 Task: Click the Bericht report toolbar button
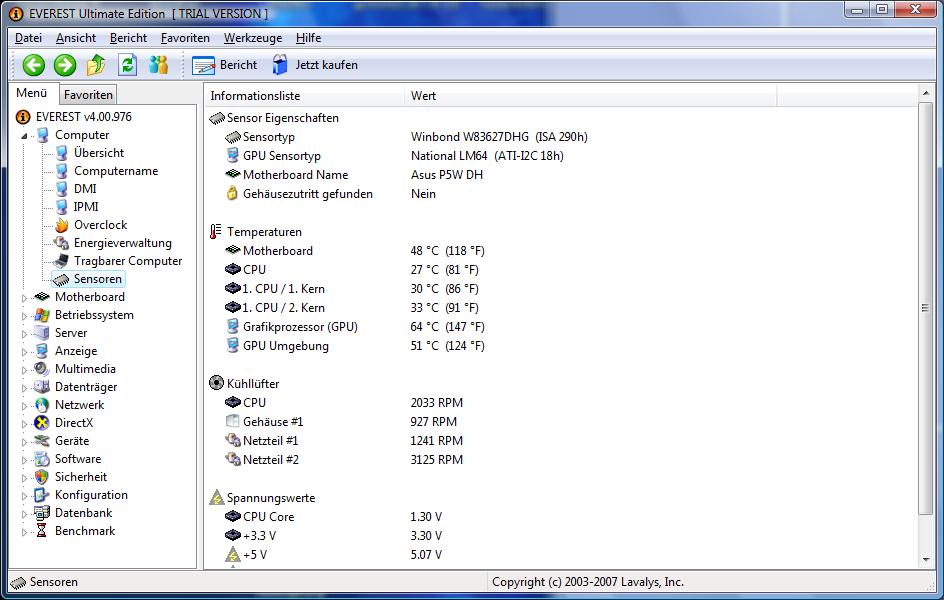(224, 65)
